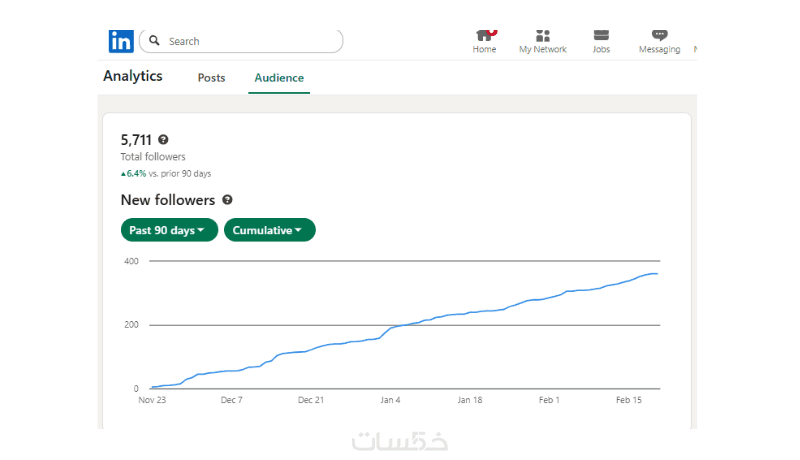Click help icon beside total followers
The image size is (800, 460).
(x=163, y=140)
